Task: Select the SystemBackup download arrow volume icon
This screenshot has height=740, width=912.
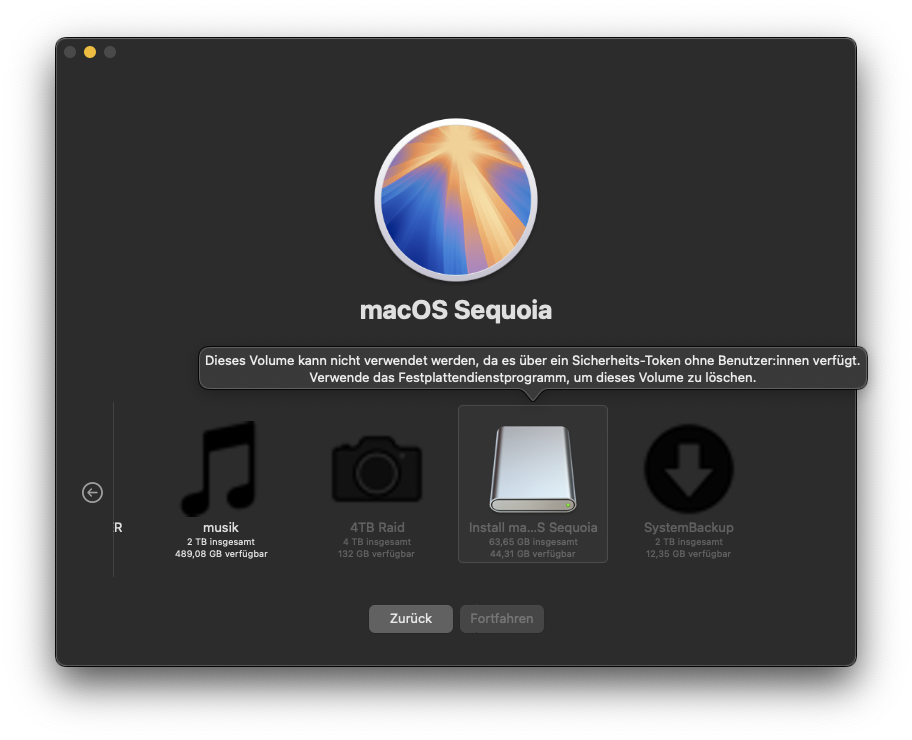Action: [x=689, y=469]
